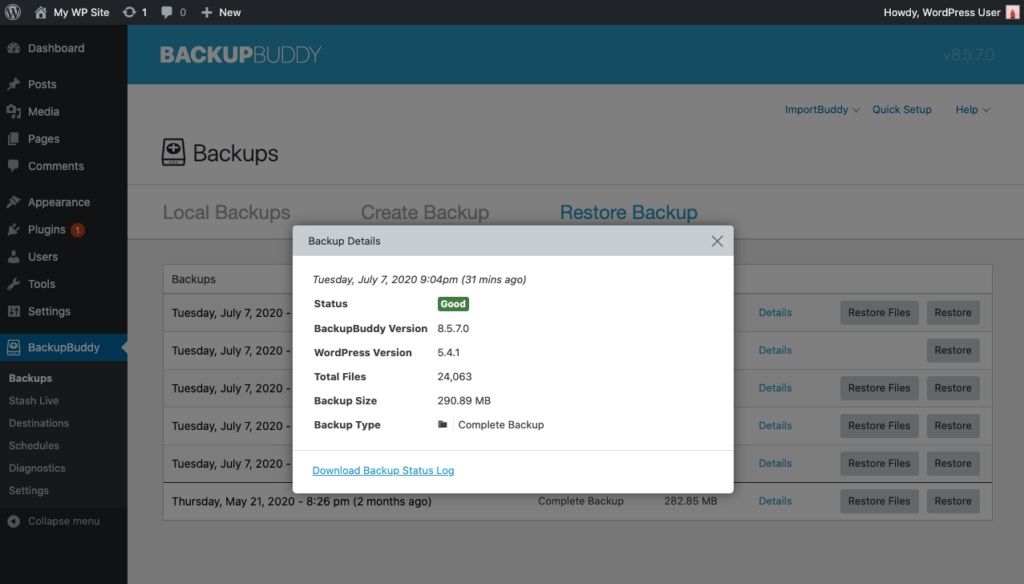Click Restore Files in third backup row
The image size is (1024, 584).
pyautogui.click(x=879, y=388)
